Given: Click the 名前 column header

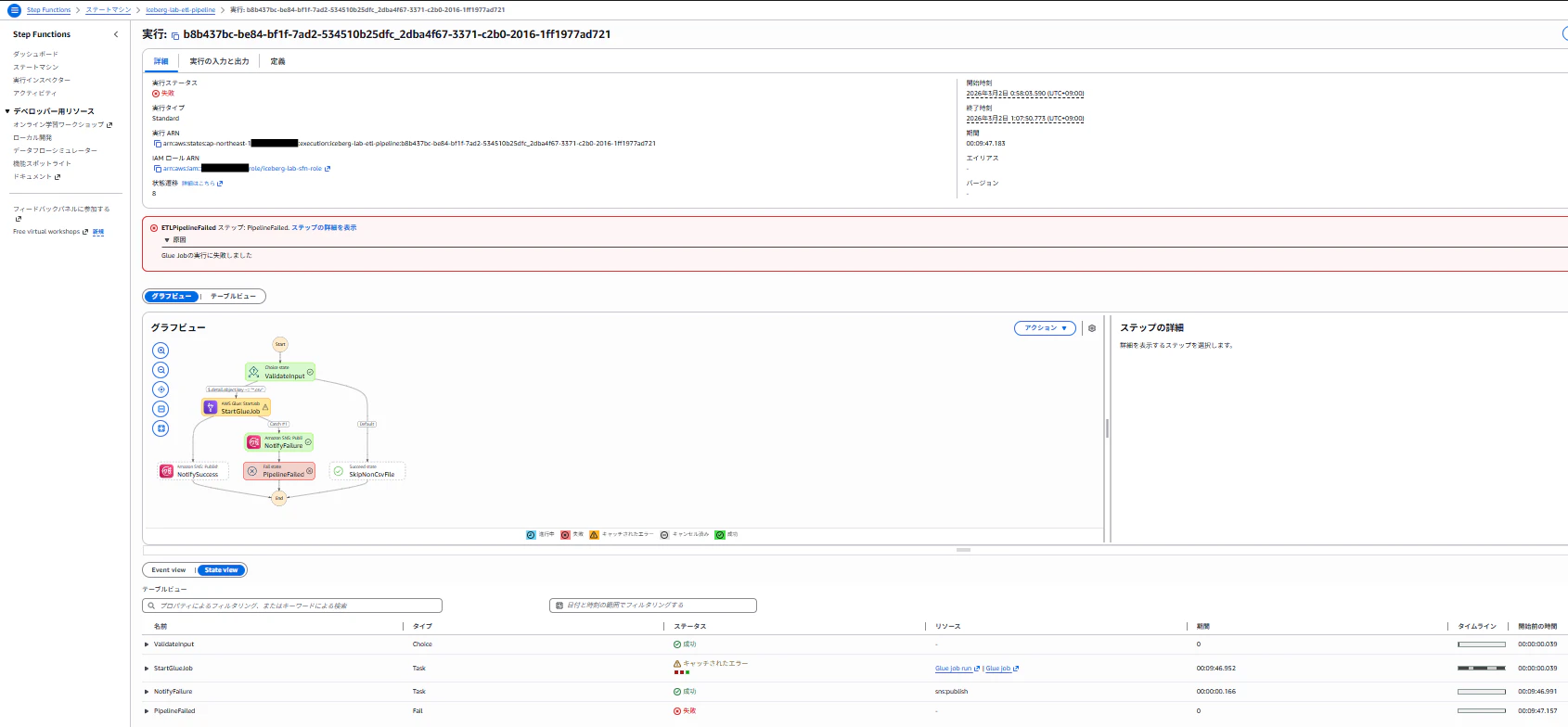Looking at the screenshot, I should pyautogui.click(x=161, y=627).
